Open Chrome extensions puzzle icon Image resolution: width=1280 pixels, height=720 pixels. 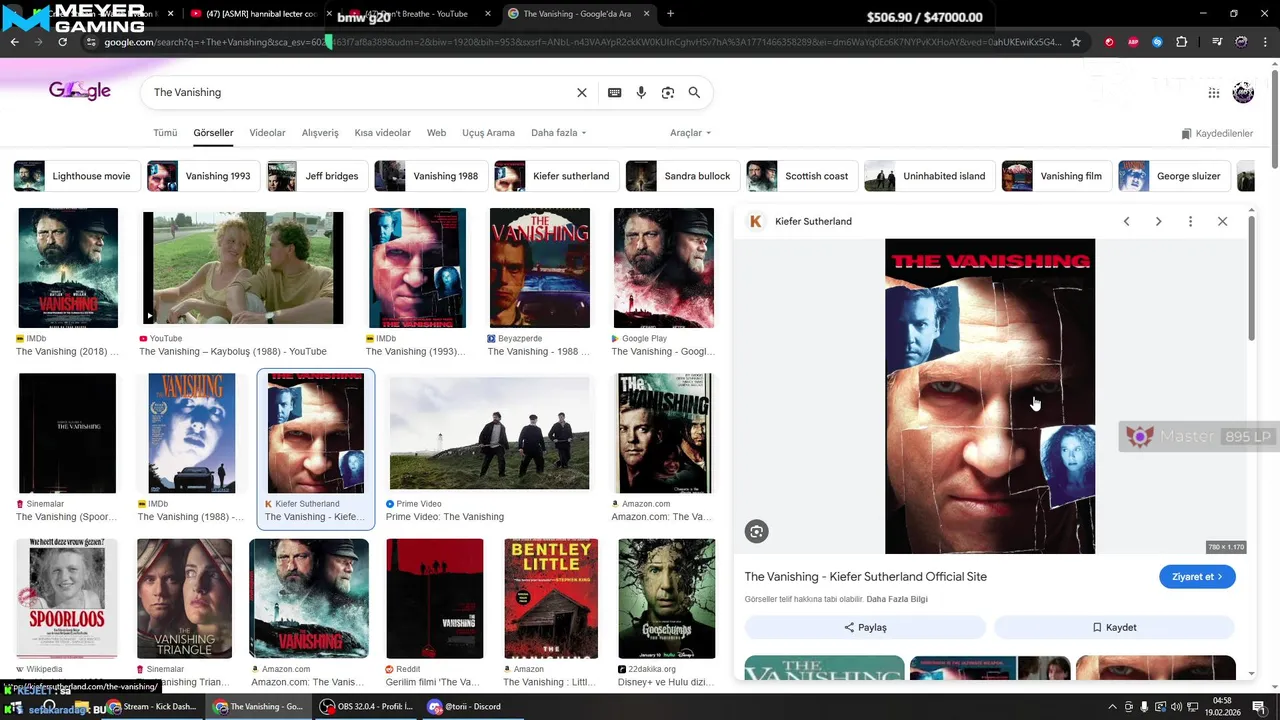tap(1182, 42)
